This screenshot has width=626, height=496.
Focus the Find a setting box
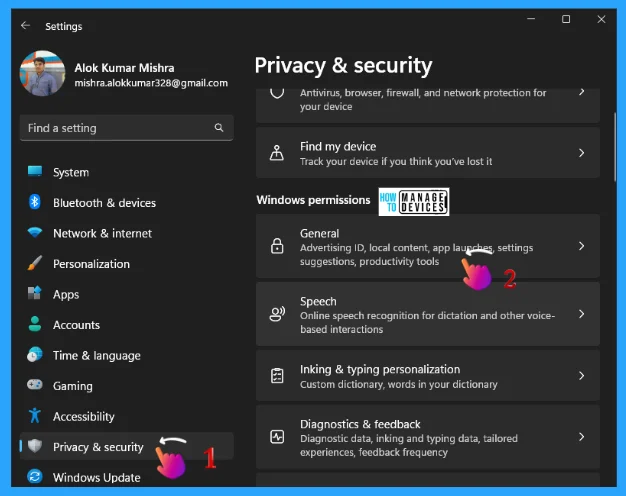127,128
